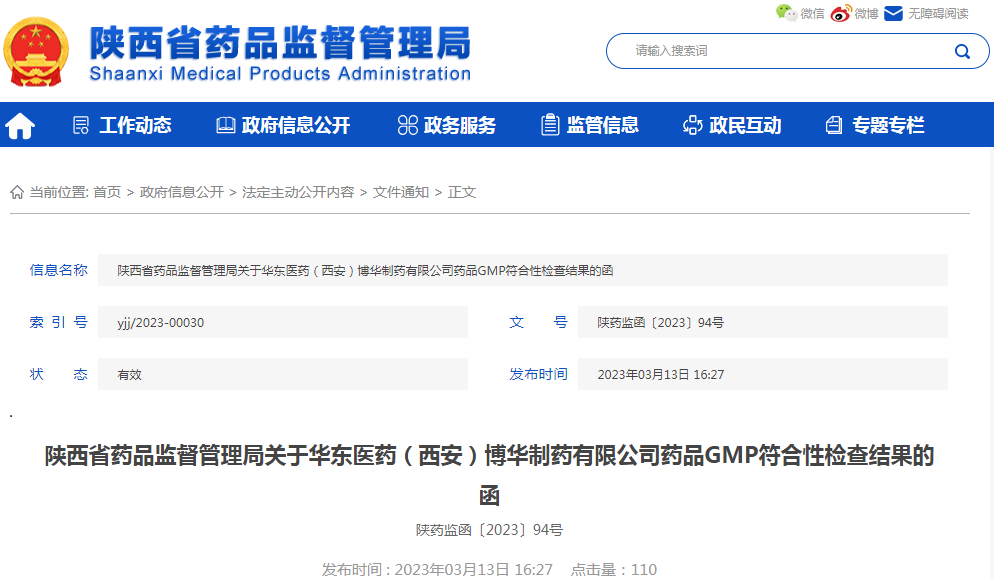Viewport: 994px width, 579px height.
Task: Click the large article headline
Action: [489, 475]
